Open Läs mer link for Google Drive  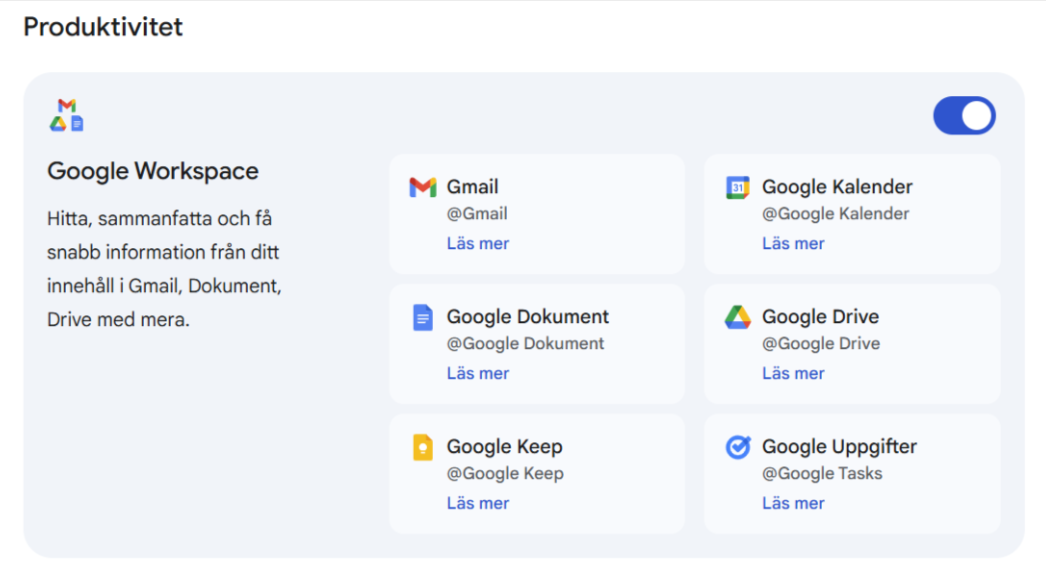pyautogui.click(x=793, y=373)
